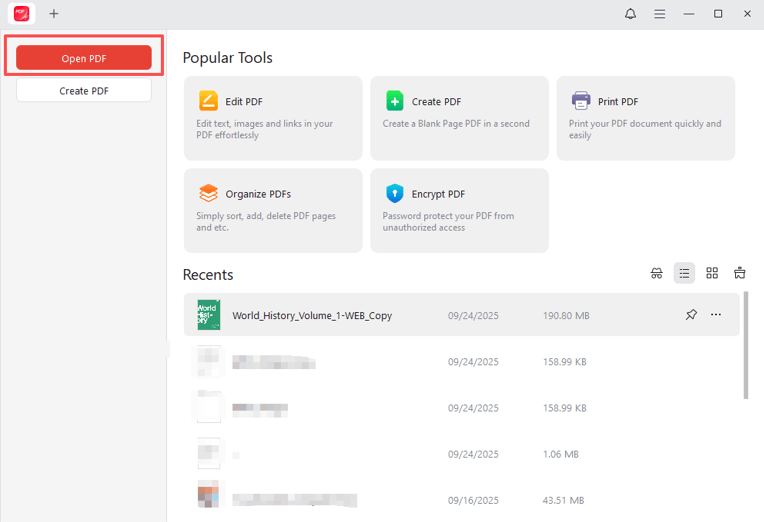This screenshot has width=764, height=522.
Task: Launch the Print PDF tool
Action: (x=645, y=118)
